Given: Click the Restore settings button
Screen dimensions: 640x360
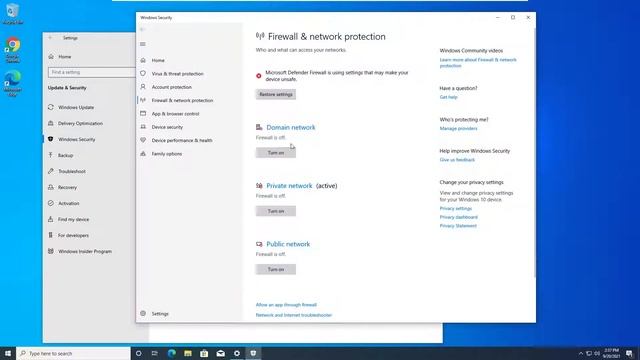Looking at the screenshot, I should (x=276, y=94).
